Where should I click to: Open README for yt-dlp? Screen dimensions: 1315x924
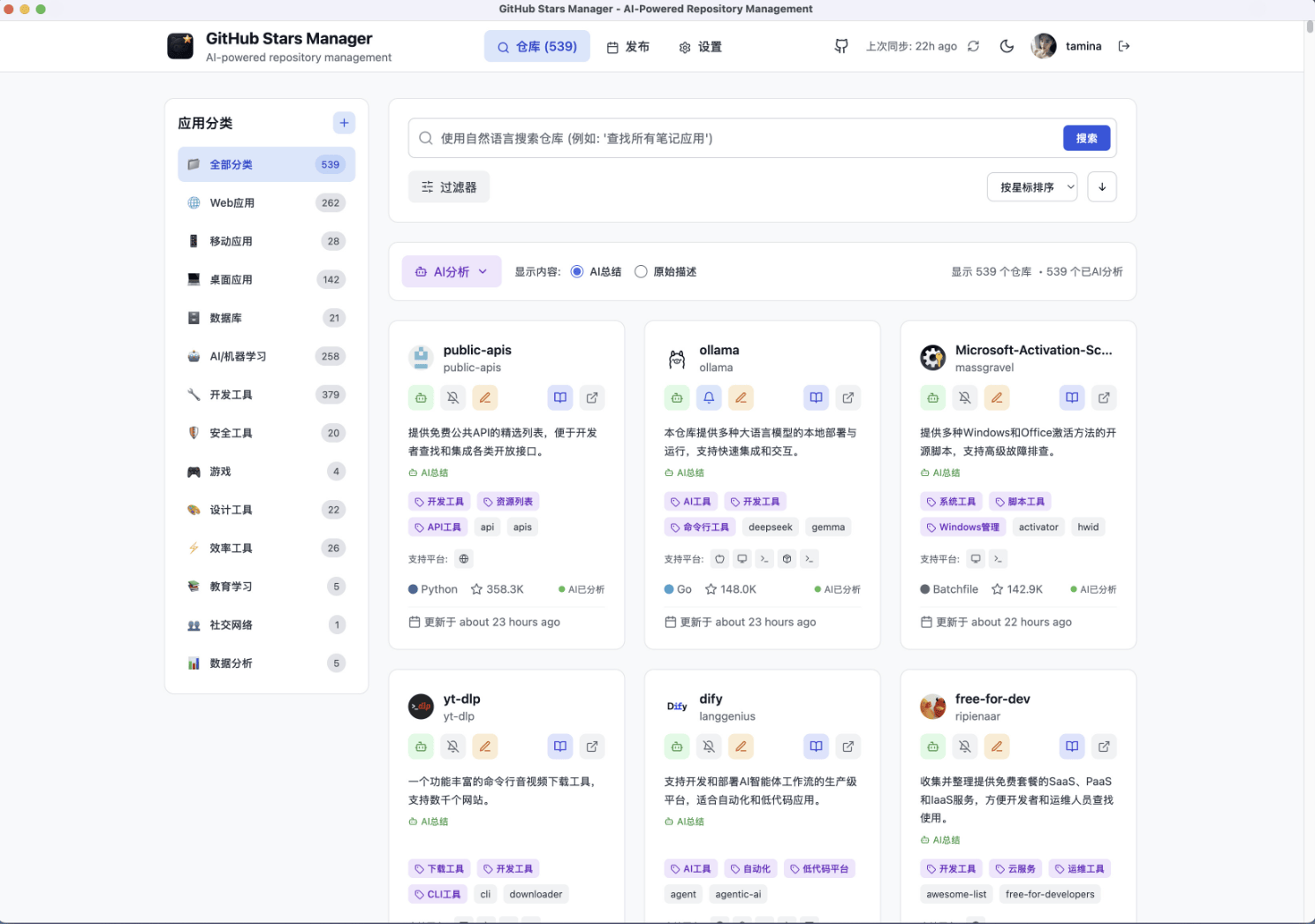coord(560,746)
